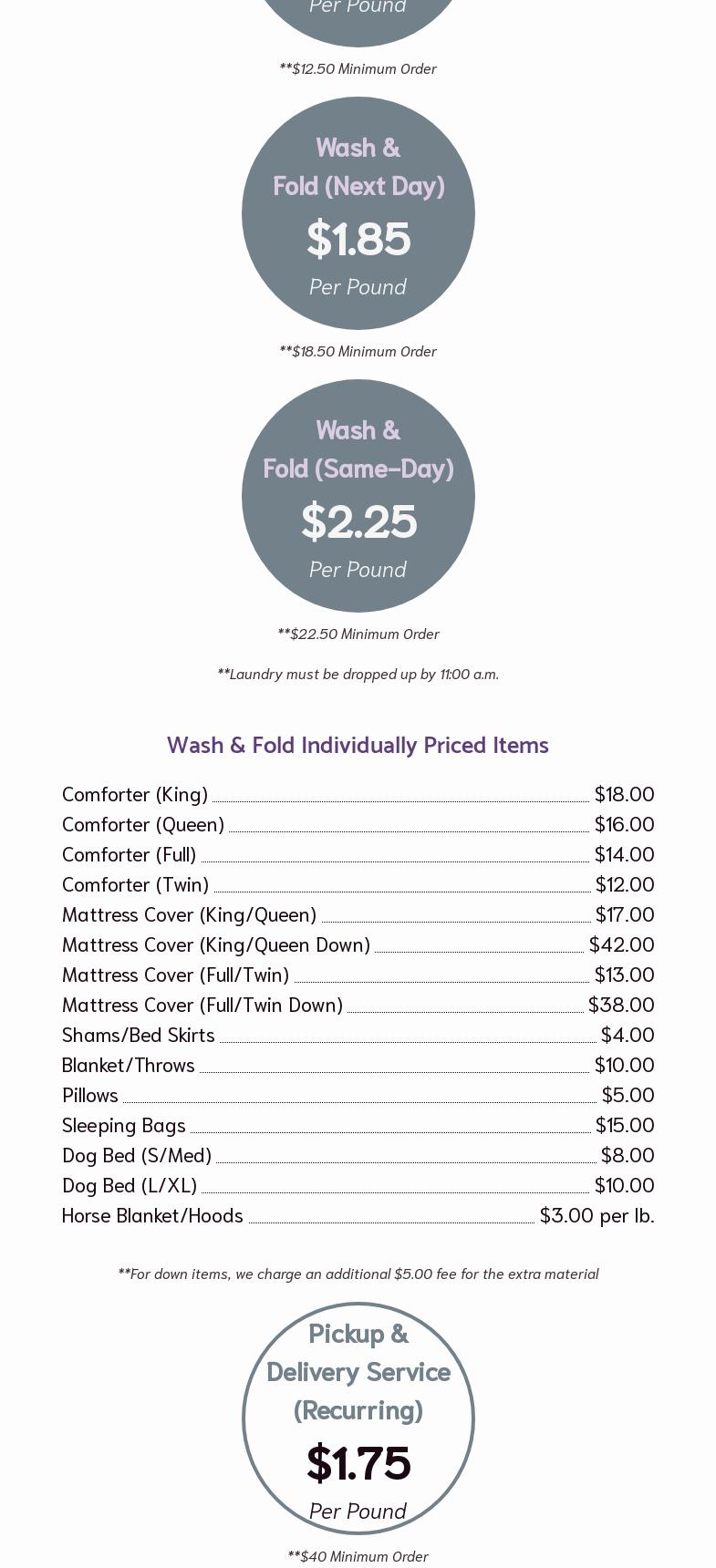The image size is (716, 1568).
Task: Click the $22.50 Minimum Order note
Action: pos(358,634)
